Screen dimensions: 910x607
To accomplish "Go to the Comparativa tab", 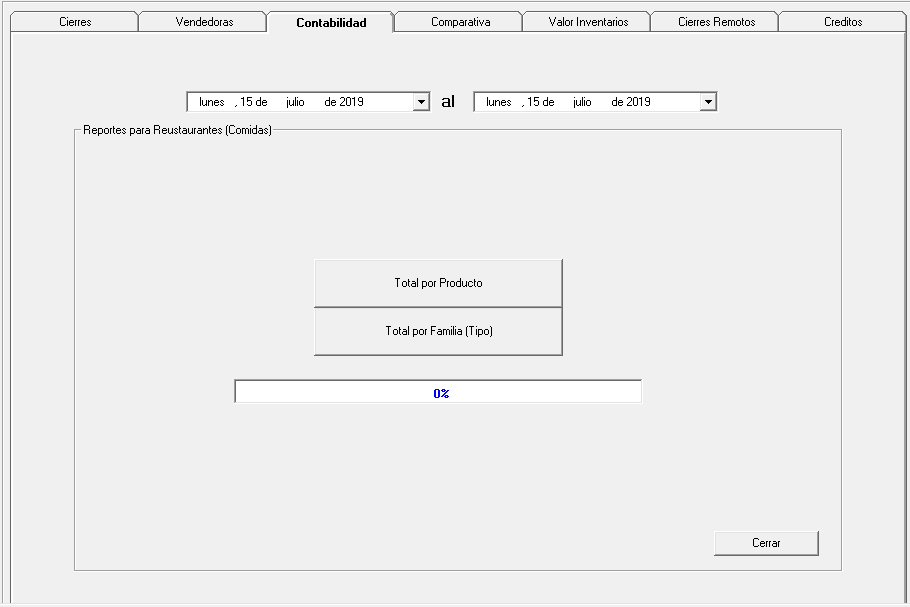I will tap(460, 22).
